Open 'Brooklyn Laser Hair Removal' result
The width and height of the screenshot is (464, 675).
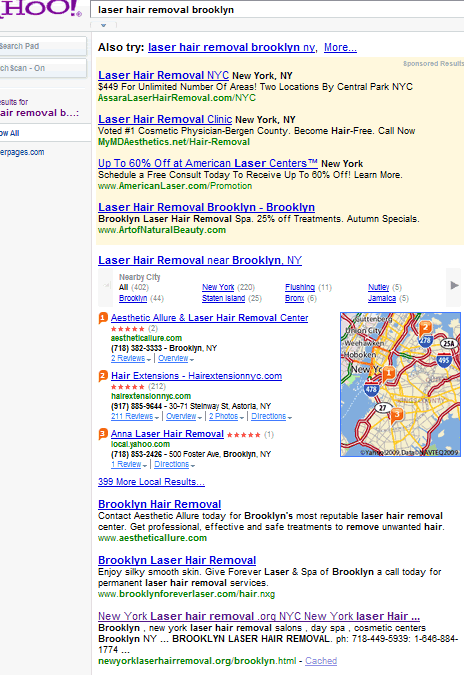tap(177, 560)
